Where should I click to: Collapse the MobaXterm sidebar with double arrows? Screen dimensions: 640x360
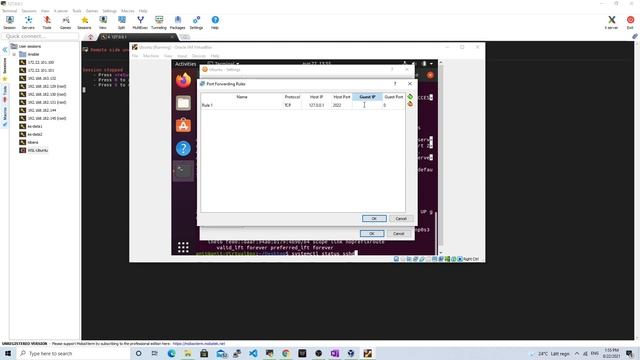[x=5, y=50]
